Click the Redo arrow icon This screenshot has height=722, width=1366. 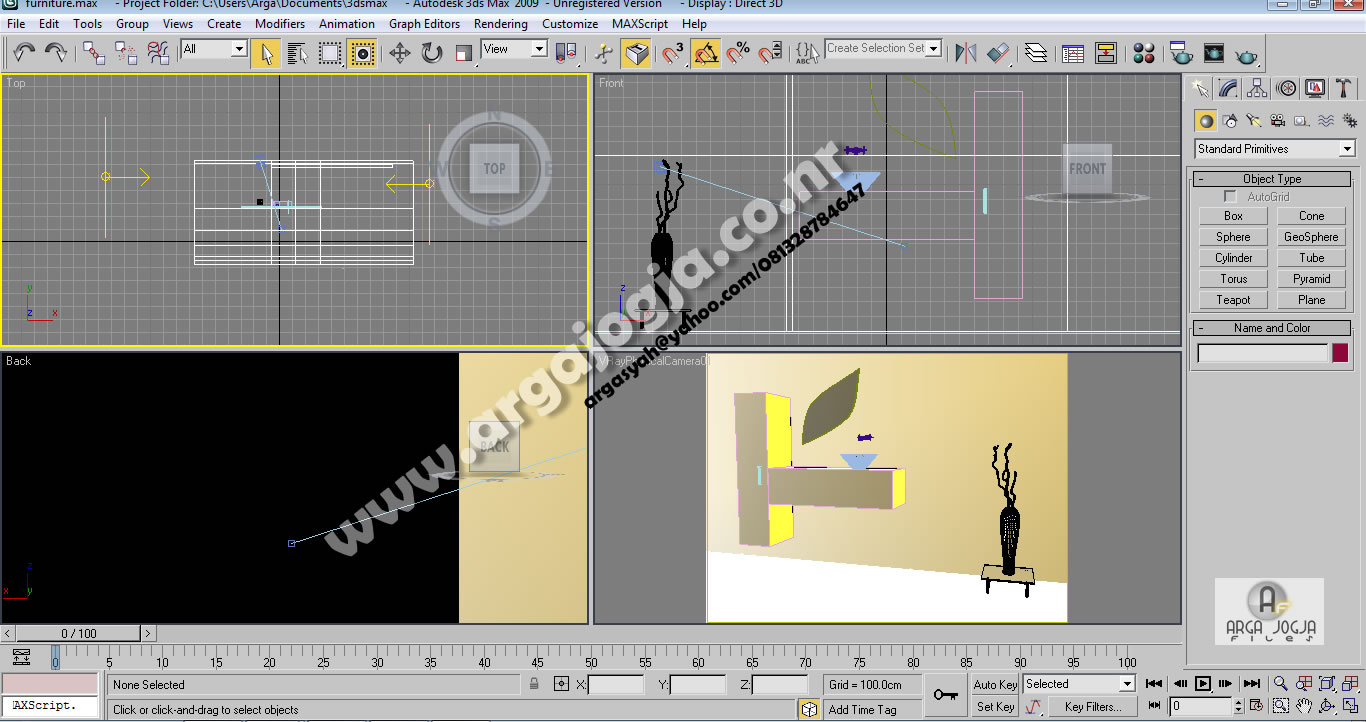[x=56, y=52]
